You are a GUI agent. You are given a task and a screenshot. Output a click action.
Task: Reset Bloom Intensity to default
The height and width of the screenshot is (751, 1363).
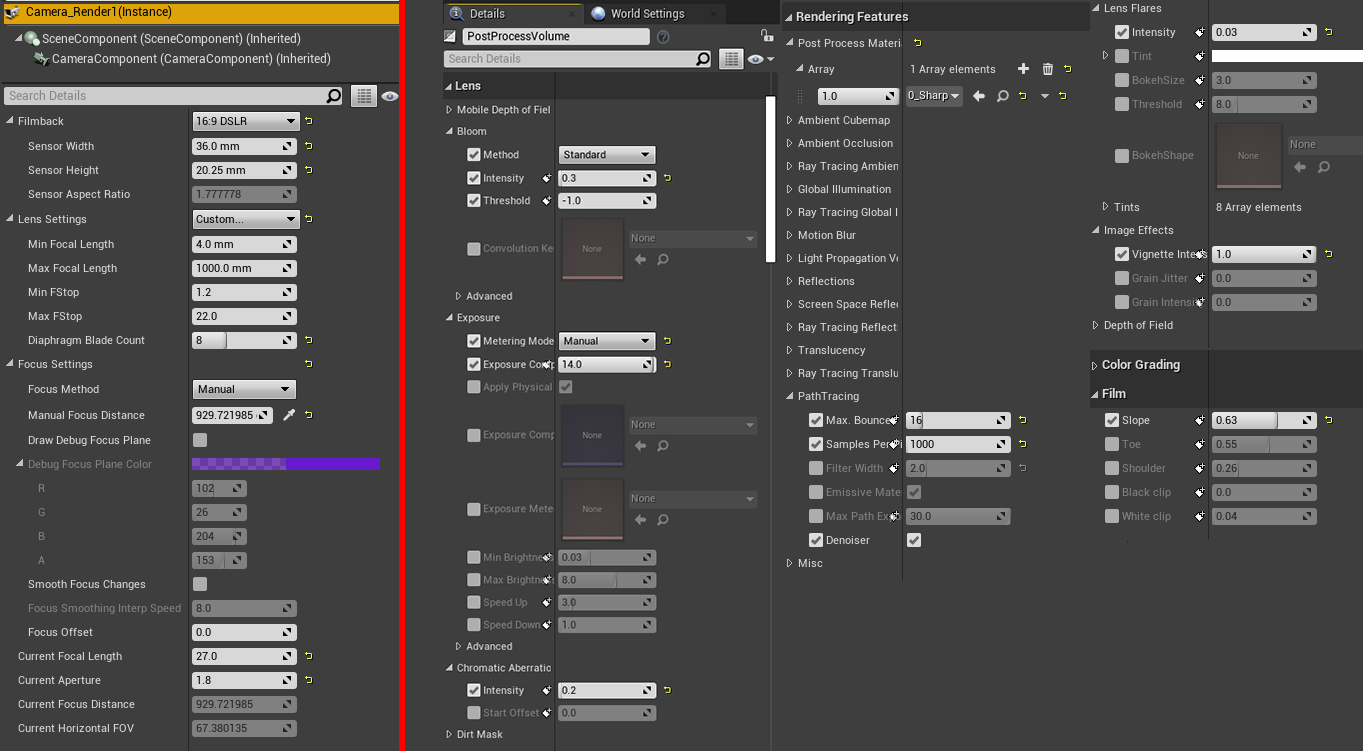pos(667,178)
